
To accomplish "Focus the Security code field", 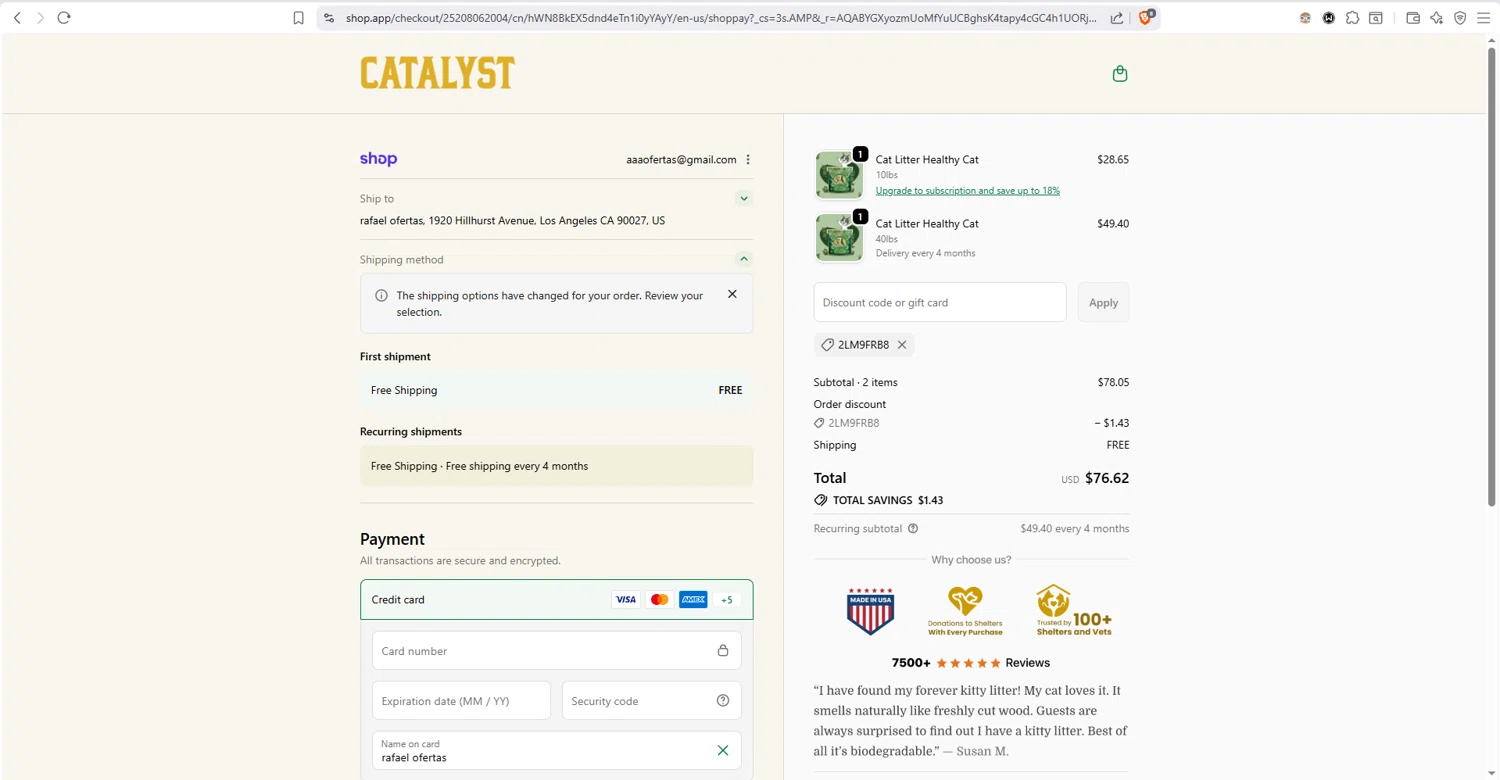I will click(x=651, y=701).
